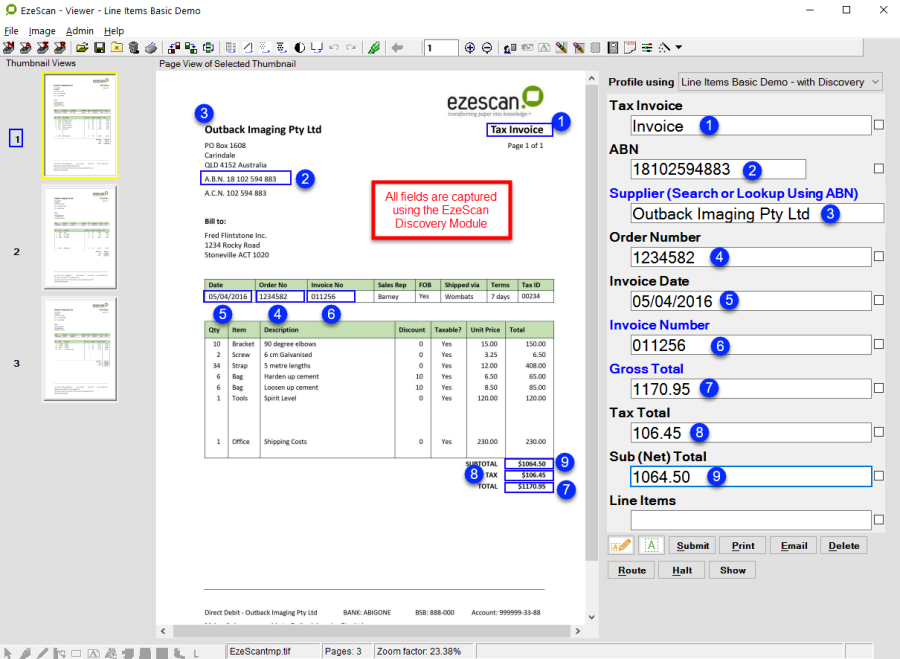Click the black and white contrast icon

299,48
